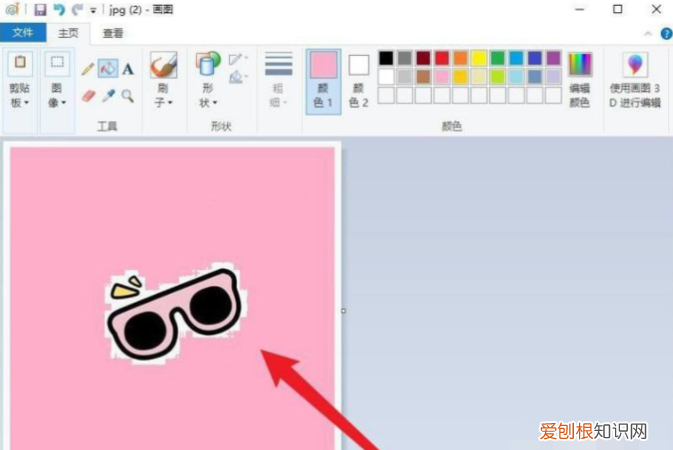Select the Magnifier tool
Viewport: 673px width, 450px height.
[127, 96]
